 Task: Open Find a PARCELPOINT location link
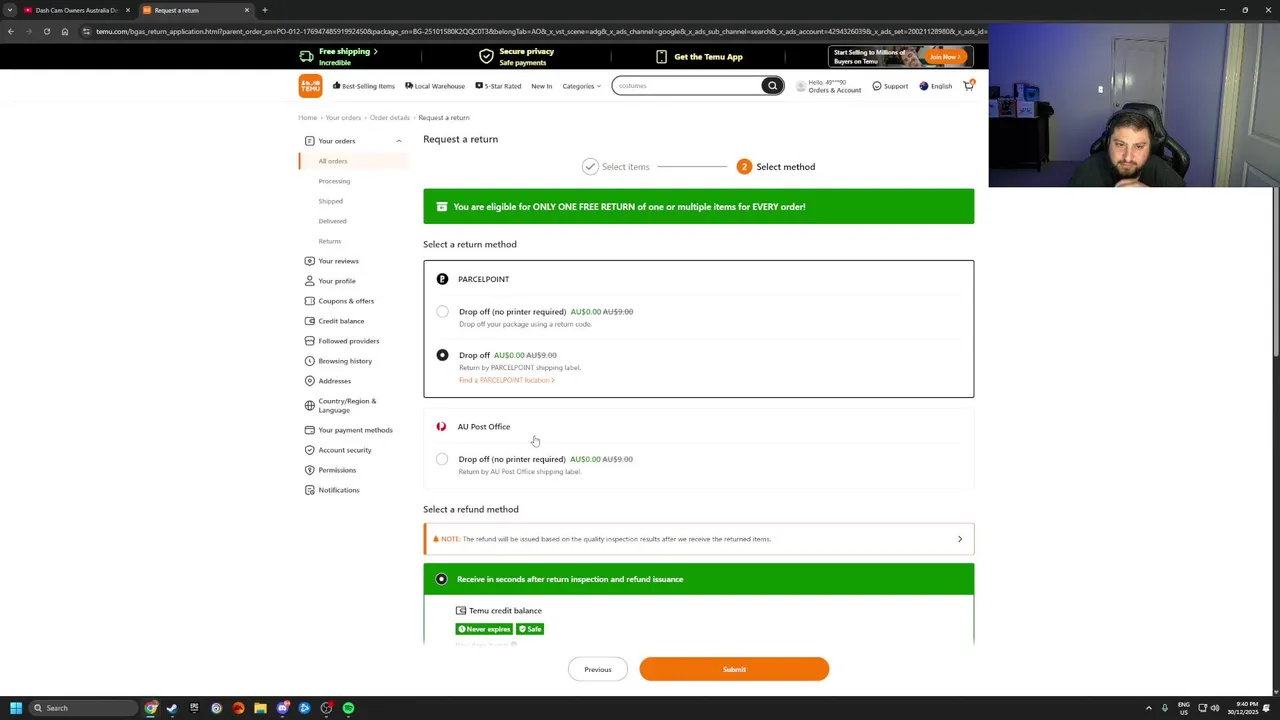[x=506, y=380]
